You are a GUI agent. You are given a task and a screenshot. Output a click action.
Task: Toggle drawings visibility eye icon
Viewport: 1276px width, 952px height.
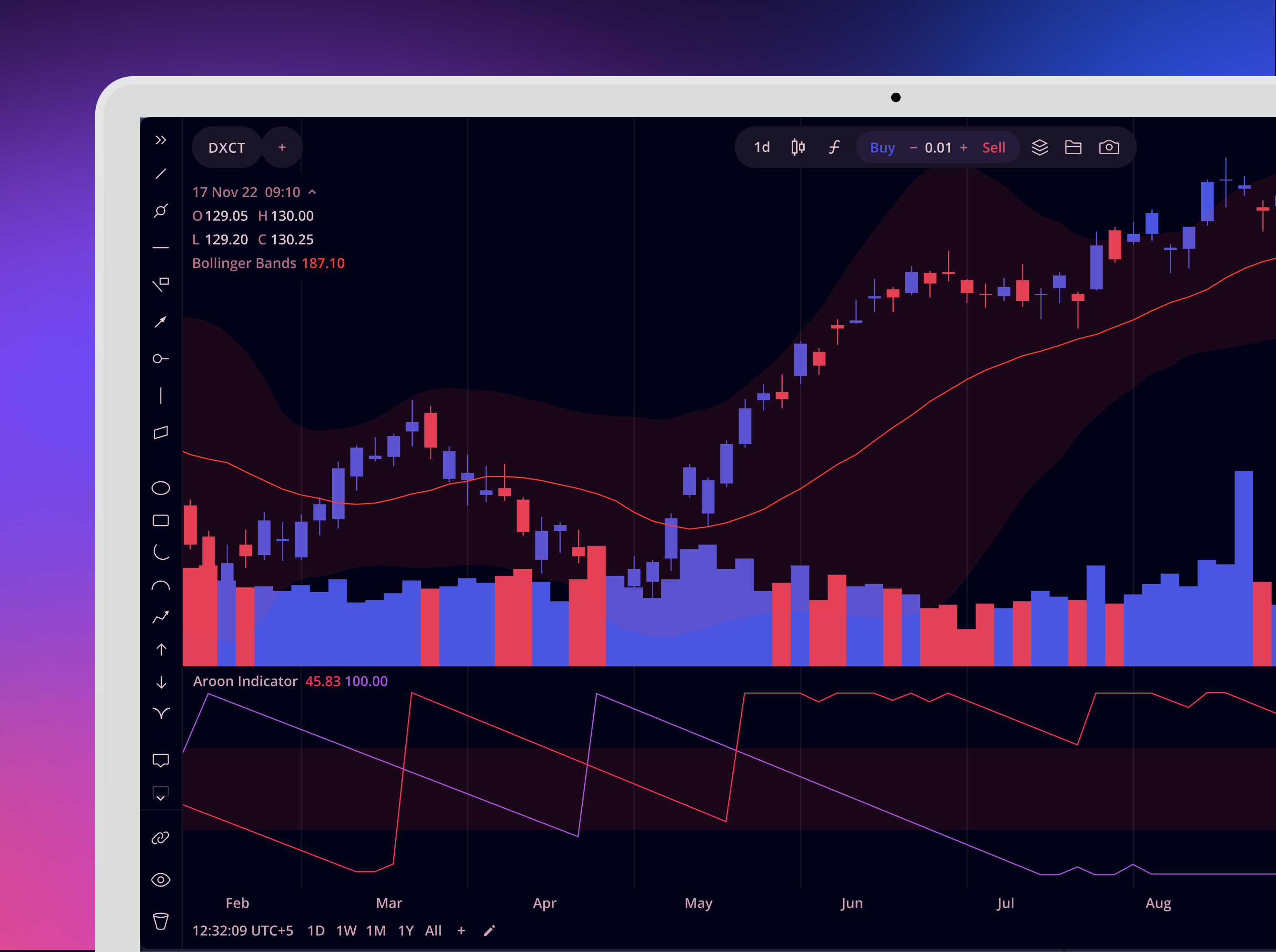(x=161, y=880)
